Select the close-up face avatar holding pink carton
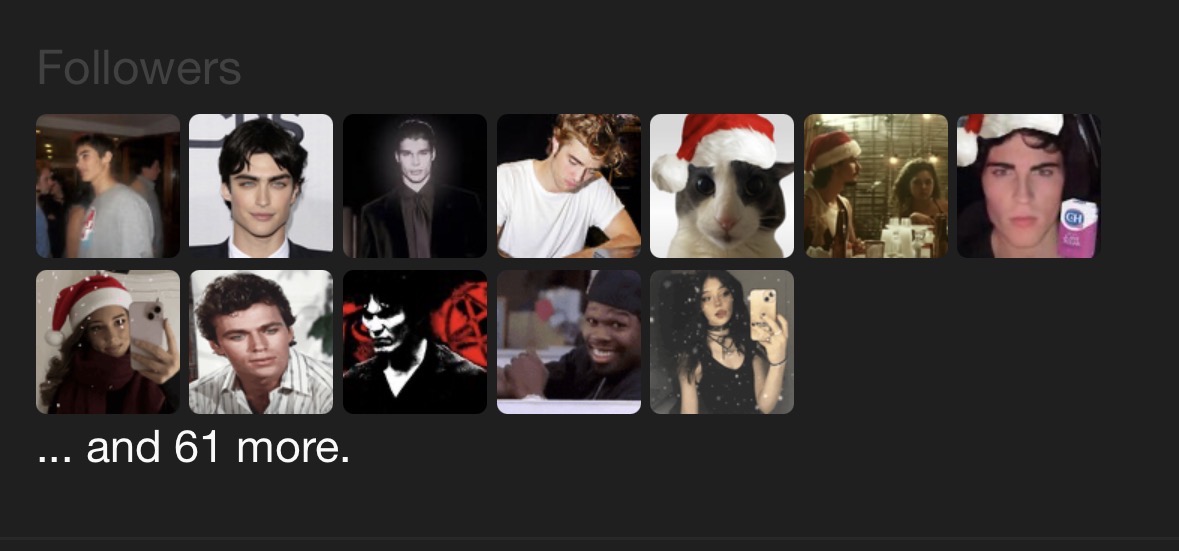 tap(1029, 186)
